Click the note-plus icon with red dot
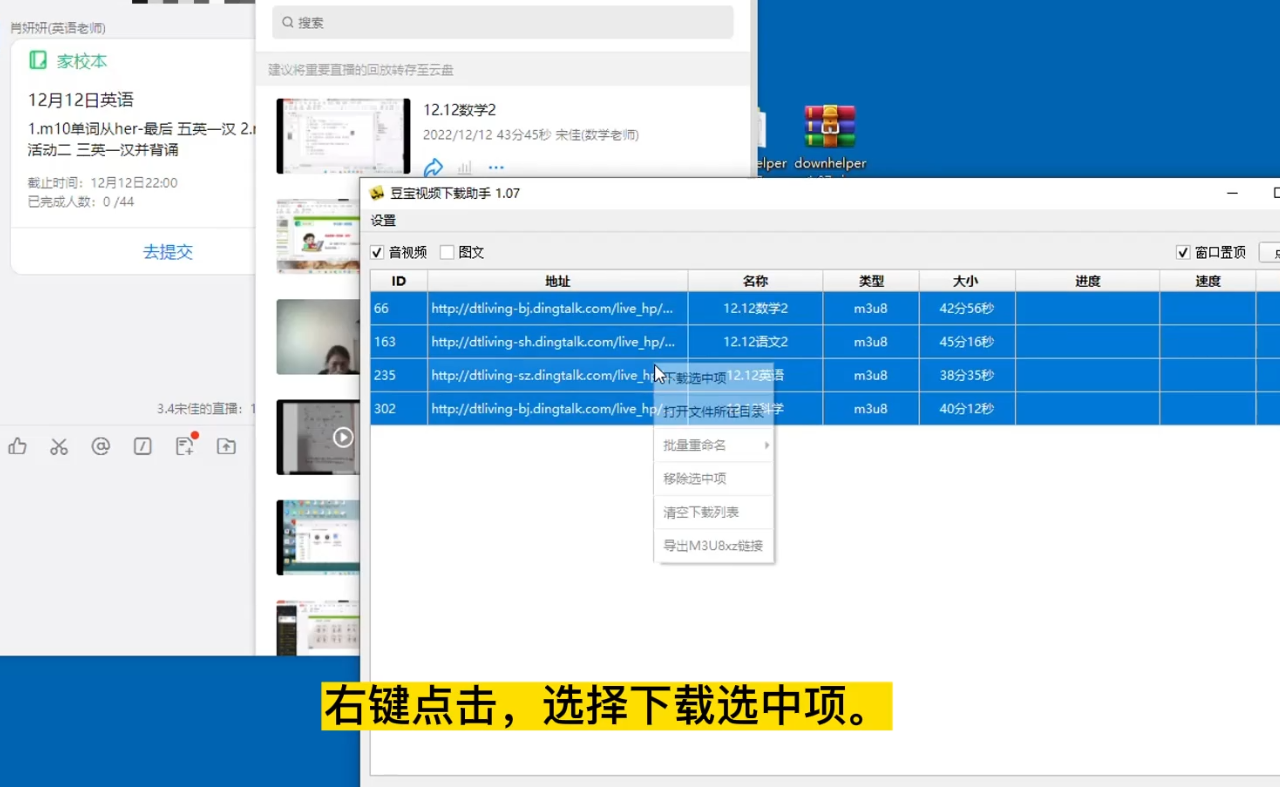Image resolution: width=1280 pixels, height=787 pixels. click(185, 446)
